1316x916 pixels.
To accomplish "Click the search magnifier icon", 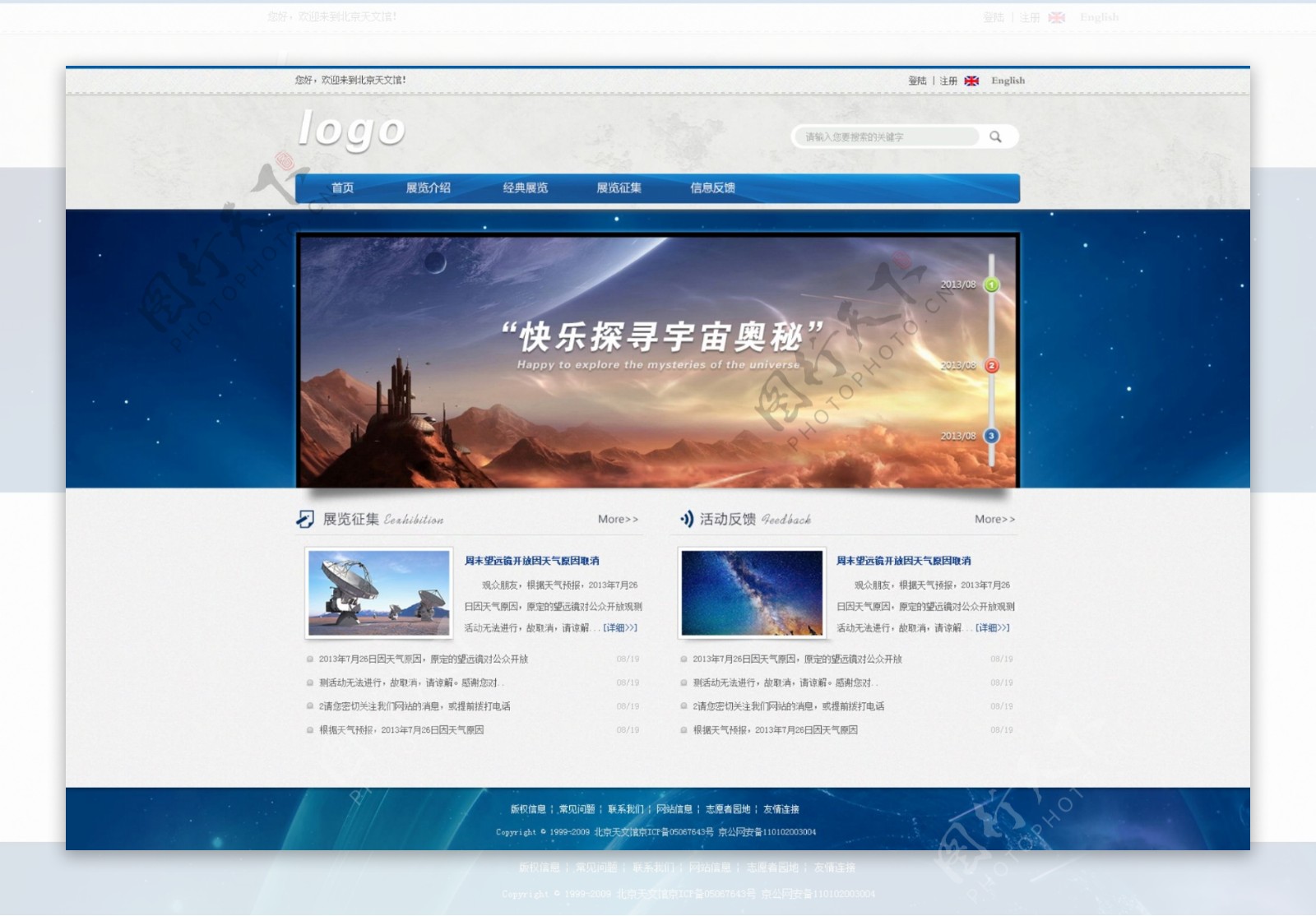I will 995,136.
